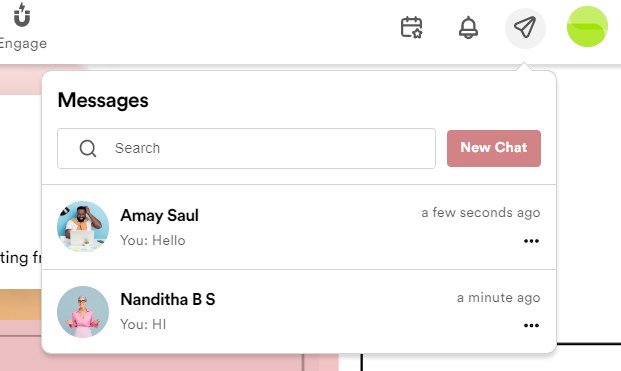Focus the Search messages field
This screenshot has width=621, height=371.
tap(246, 148)
